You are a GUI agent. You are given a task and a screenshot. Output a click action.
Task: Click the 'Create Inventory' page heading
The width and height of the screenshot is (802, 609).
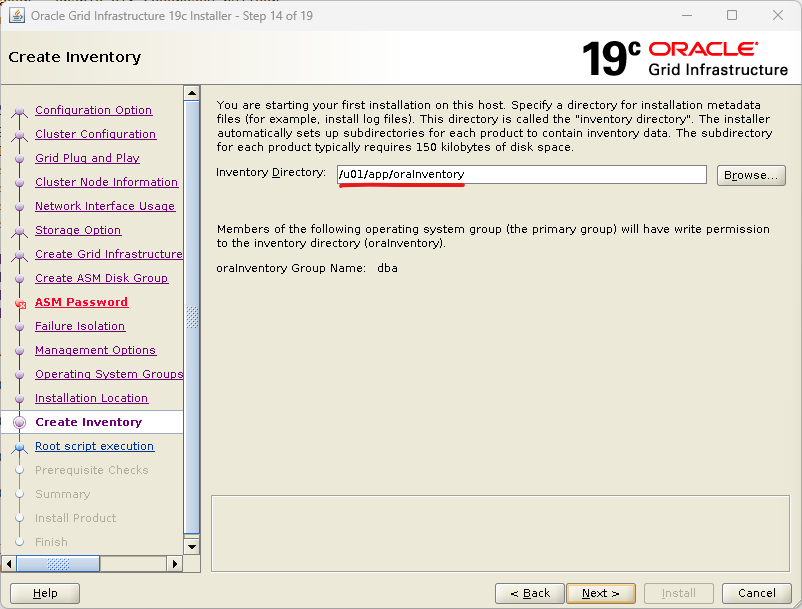[75, 57]
